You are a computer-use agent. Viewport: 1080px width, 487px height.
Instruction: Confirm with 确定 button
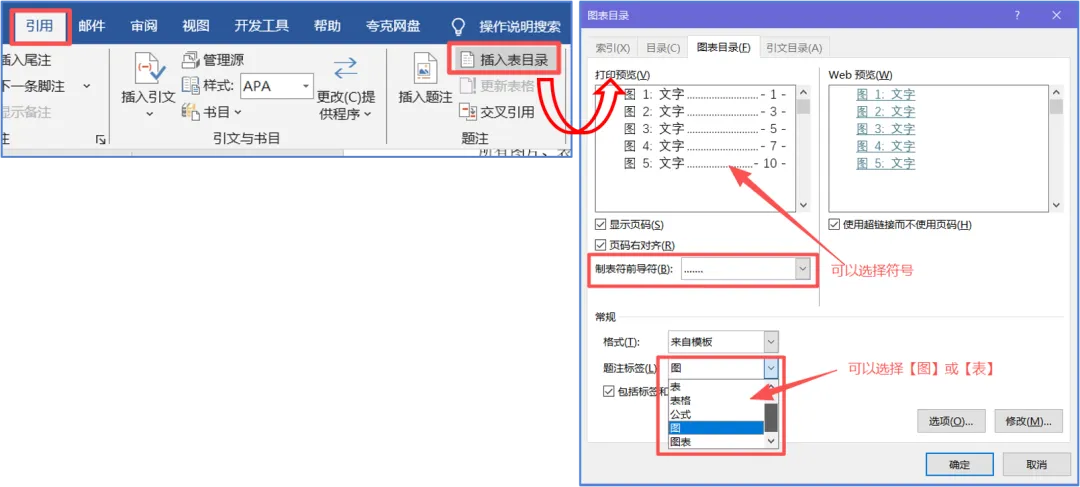coord(959,464)
